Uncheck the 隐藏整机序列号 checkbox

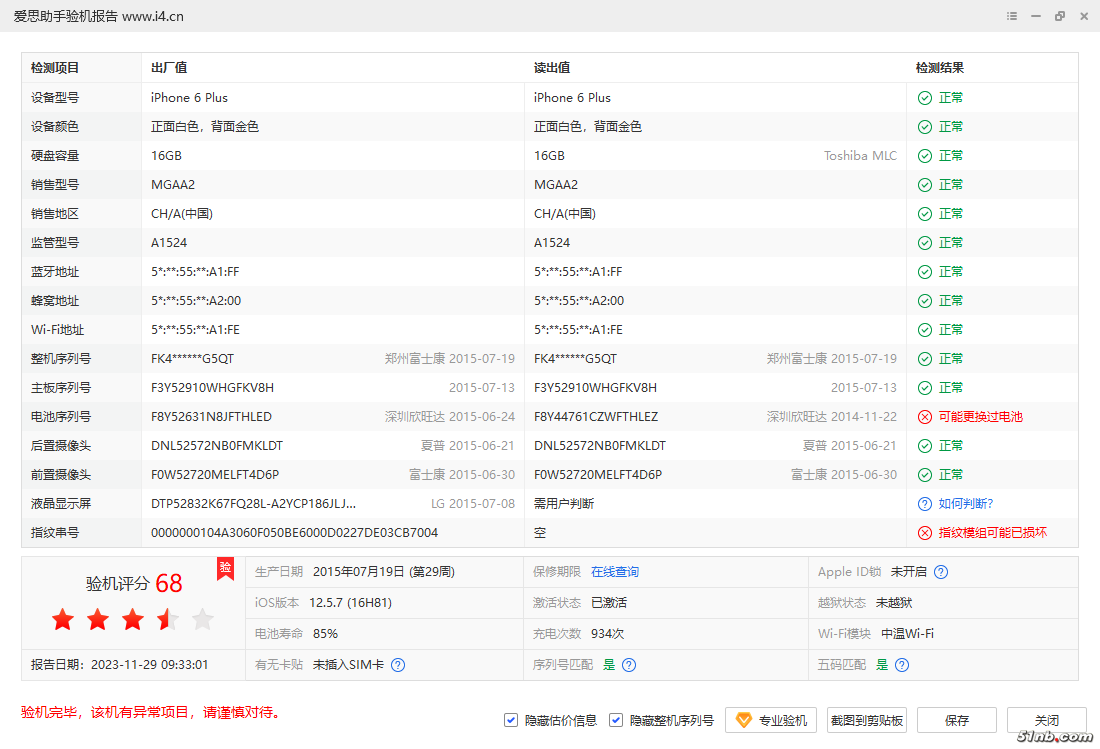(x=616, y=720)
